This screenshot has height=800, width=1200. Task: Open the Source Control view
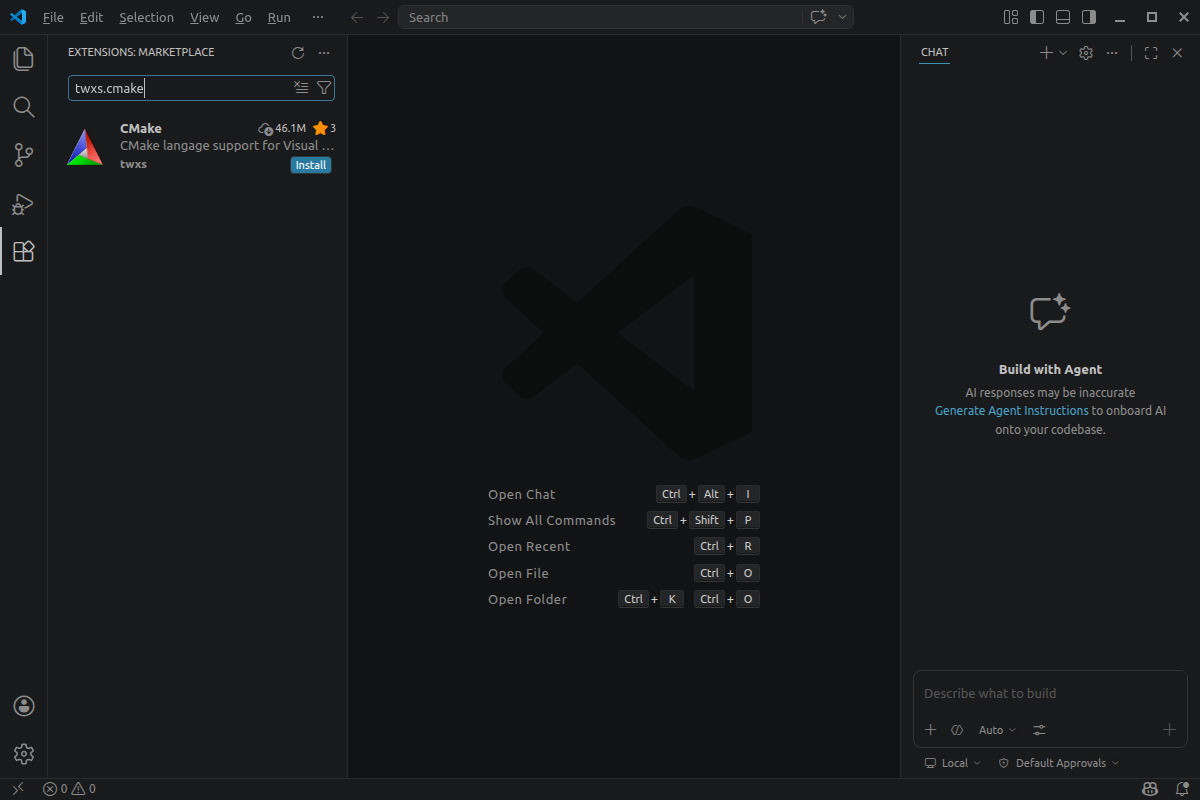23,155
